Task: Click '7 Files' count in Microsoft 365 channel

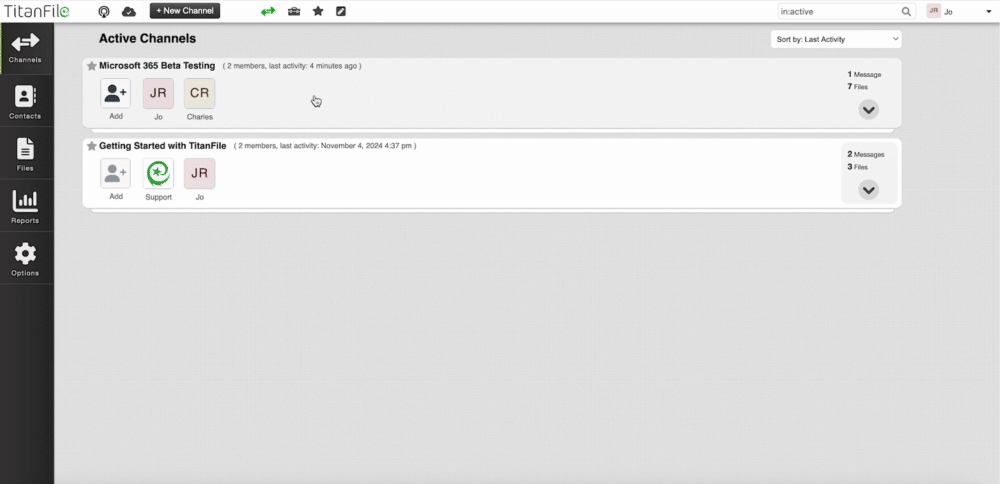Action: coord(858,87)
